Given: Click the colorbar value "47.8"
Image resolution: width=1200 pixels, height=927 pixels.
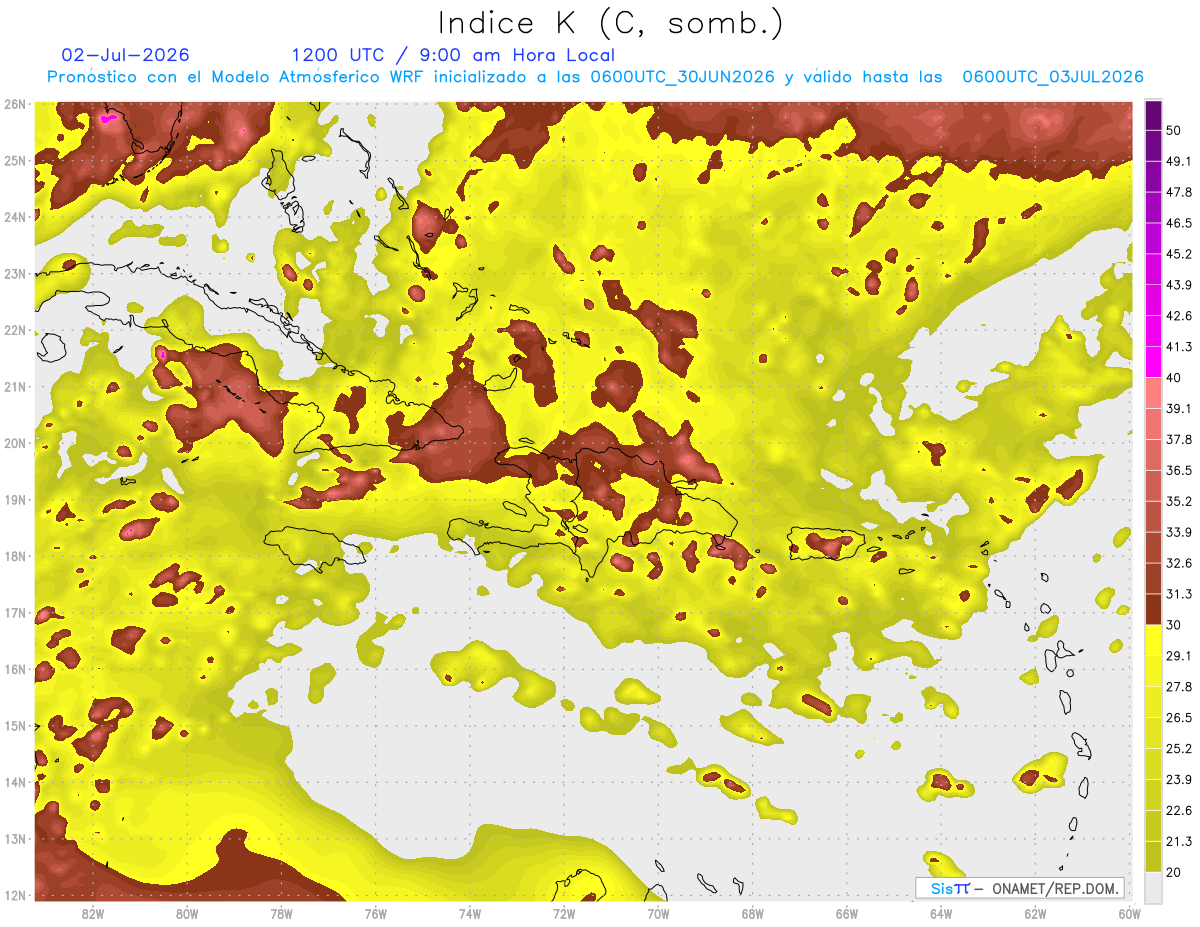Looking at the screenshot, I should pos(1179,192).
